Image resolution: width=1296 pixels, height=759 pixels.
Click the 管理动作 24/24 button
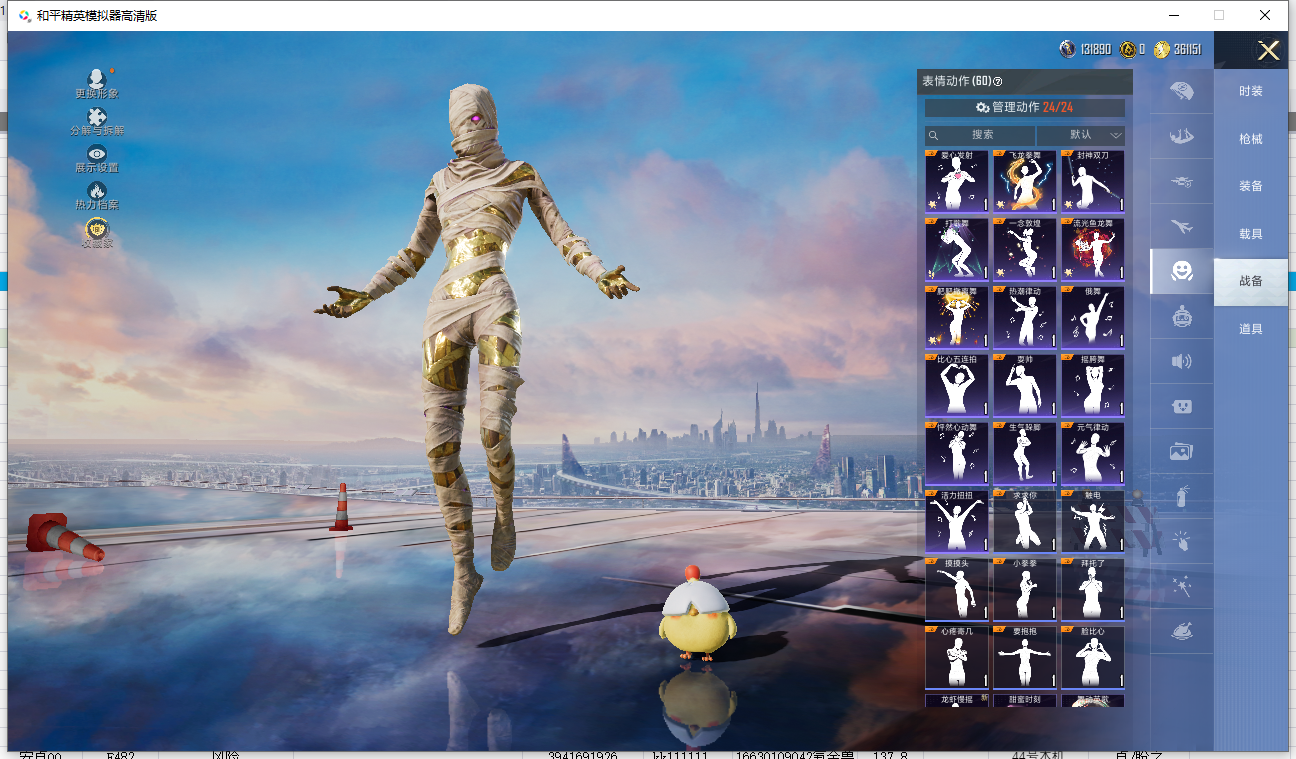pyautogui.click(x=1024, y=107)
